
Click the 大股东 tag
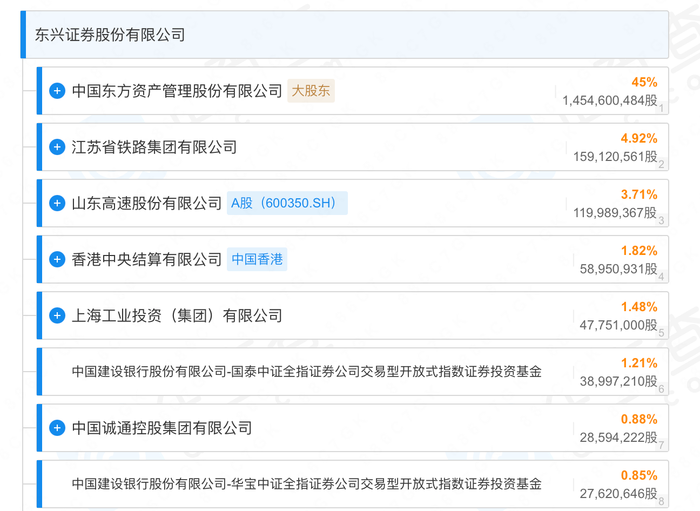[x=310, y=91]
